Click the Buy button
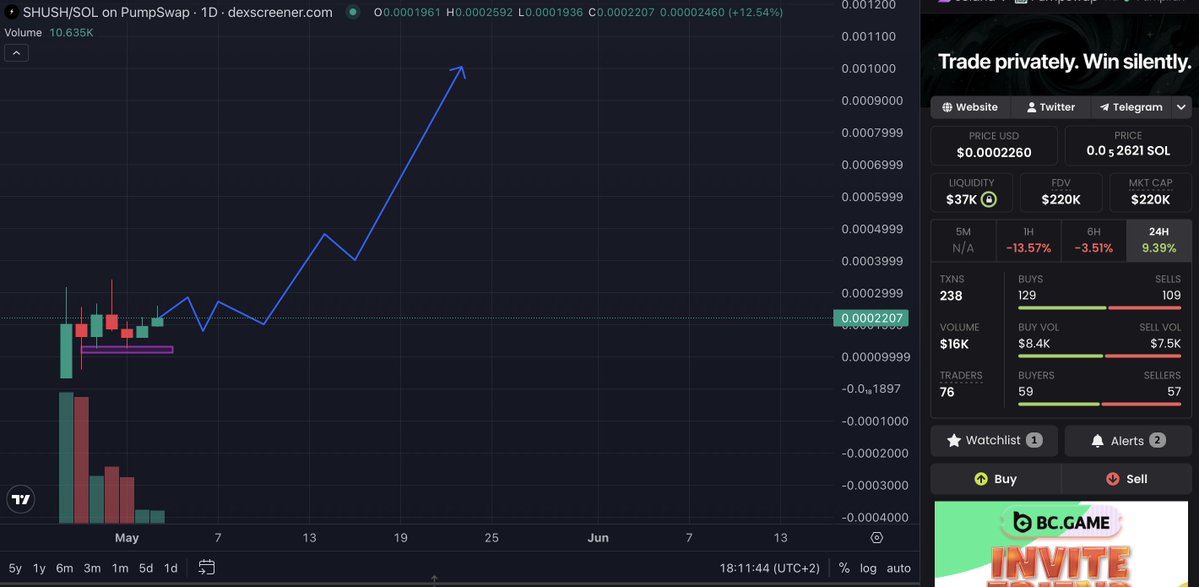The width and height of the screenshot is (1199, 587). click(x=996, y=478)
